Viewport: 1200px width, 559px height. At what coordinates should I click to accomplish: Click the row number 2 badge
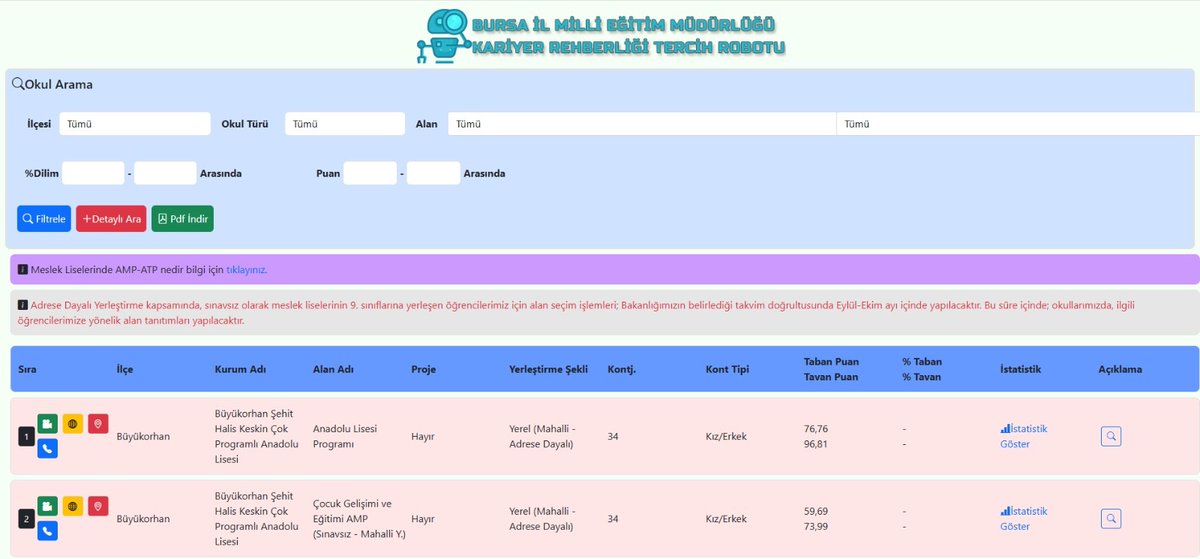[25, 519]
